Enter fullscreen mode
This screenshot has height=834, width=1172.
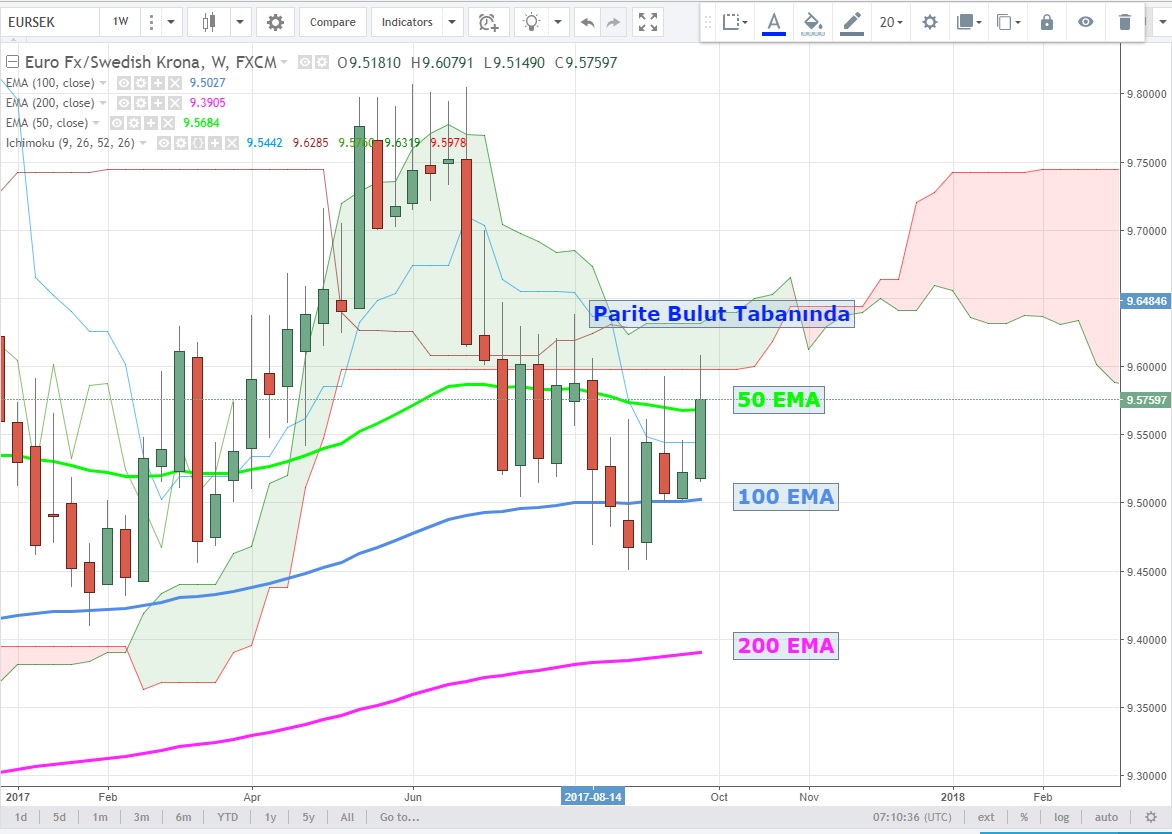[x=648, y=22]
